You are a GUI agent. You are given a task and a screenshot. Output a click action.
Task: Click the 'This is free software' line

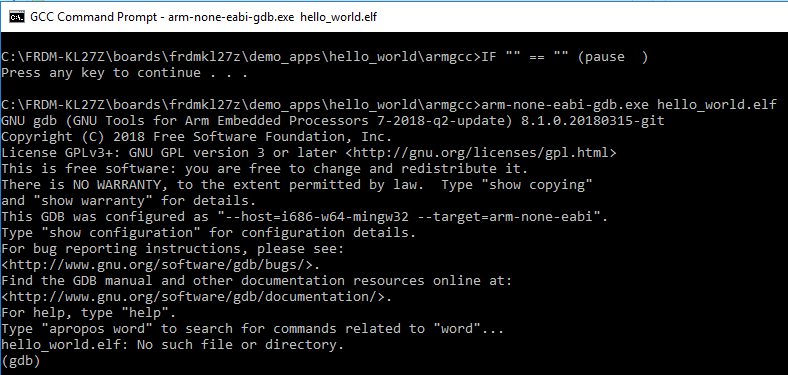(265, 169)
